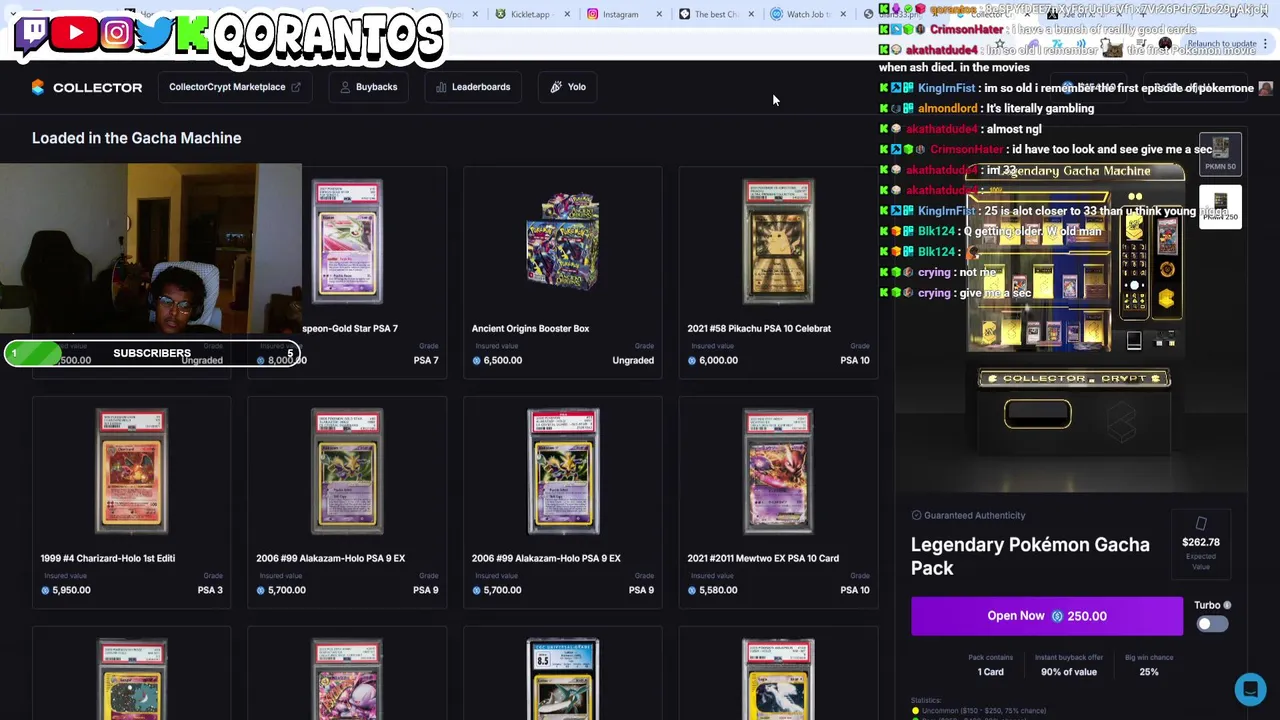Click the Kick K icon in the overlay
Screen dimensions: 1280x720
coord(192,33)
